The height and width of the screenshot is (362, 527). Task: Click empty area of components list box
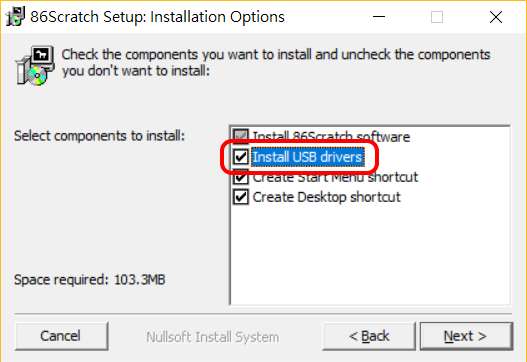pos(370,255)
